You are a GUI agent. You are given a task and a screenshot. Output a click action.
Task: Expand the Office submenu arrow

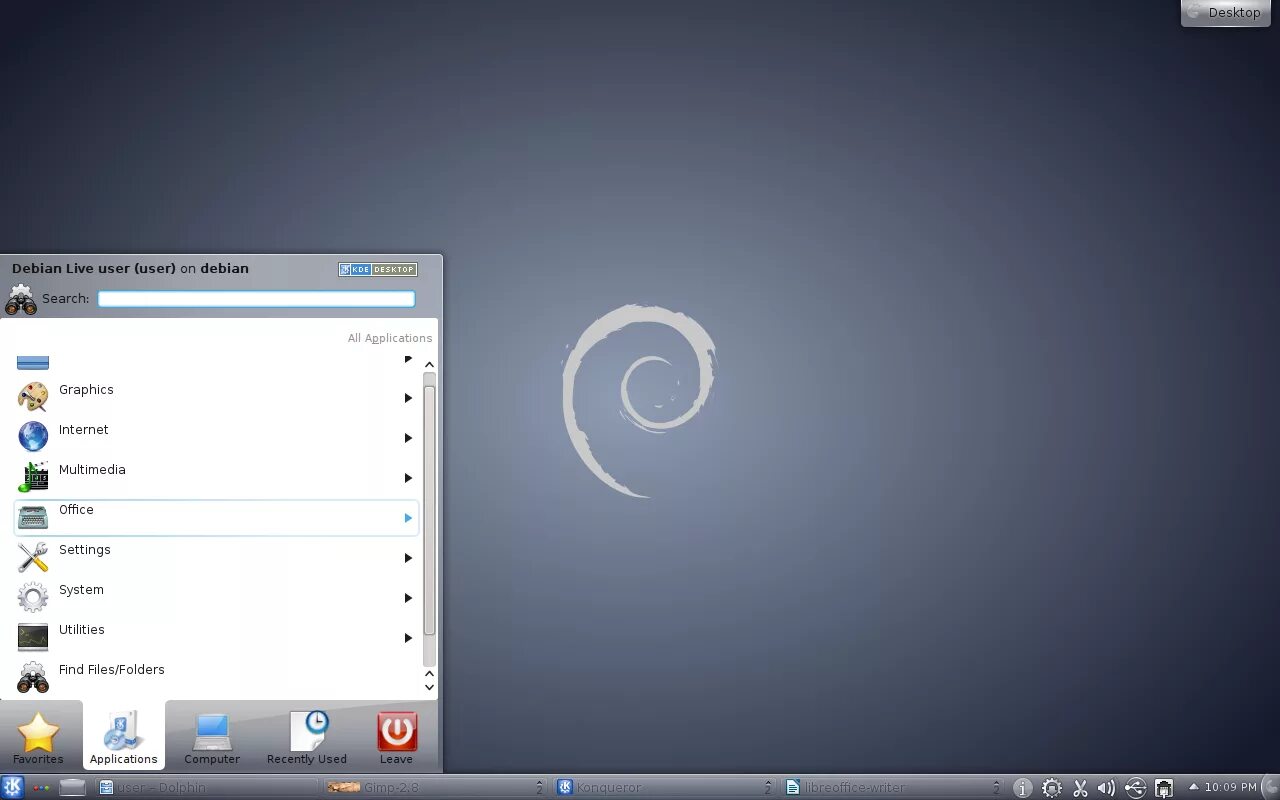coord(408,518)
